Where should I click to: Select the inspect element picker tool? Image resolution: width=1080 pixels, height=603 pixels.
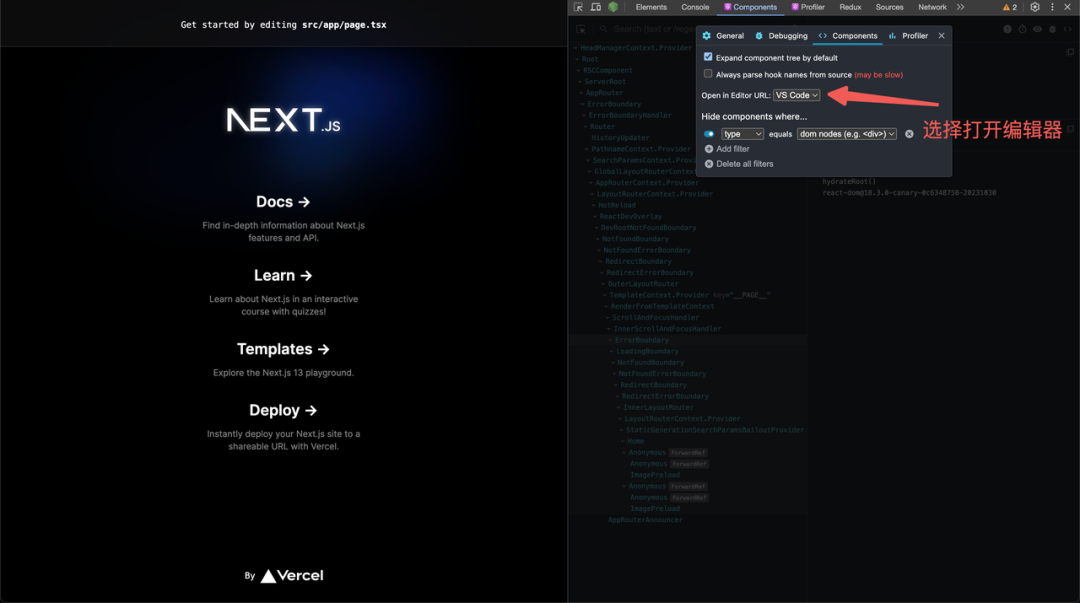pyautogui.click(x=578, y=7)
